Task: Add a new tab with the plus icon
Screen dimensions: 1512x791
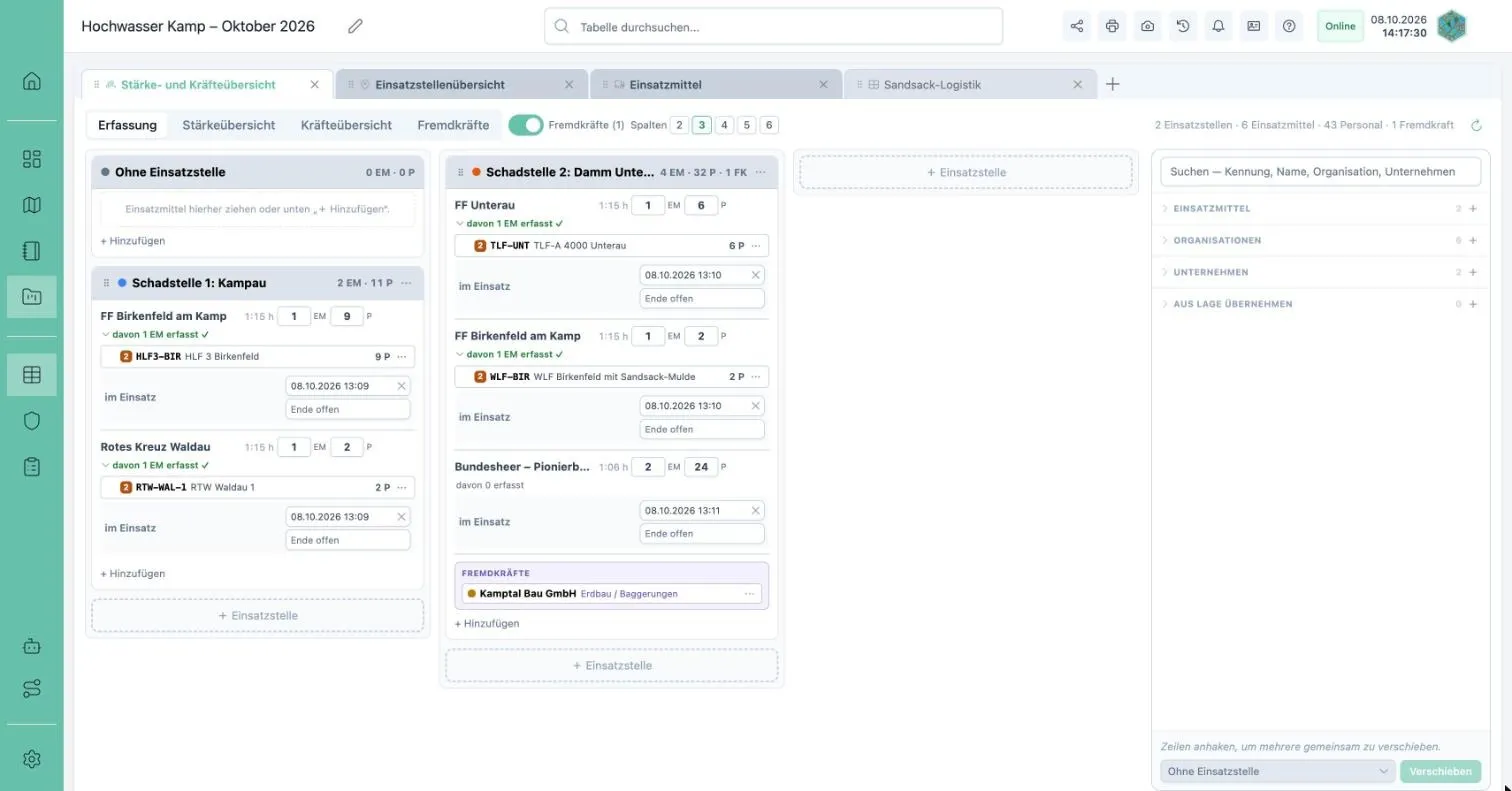Action: click(x=1113, y=84)
